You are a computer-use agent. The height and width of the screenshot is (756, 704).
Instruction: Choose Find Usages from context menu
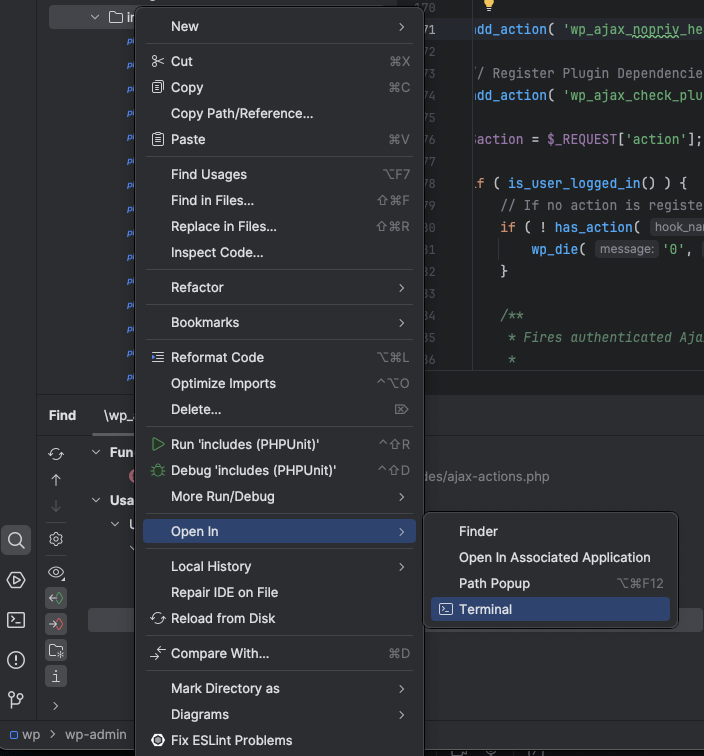[x=209, y=175]
